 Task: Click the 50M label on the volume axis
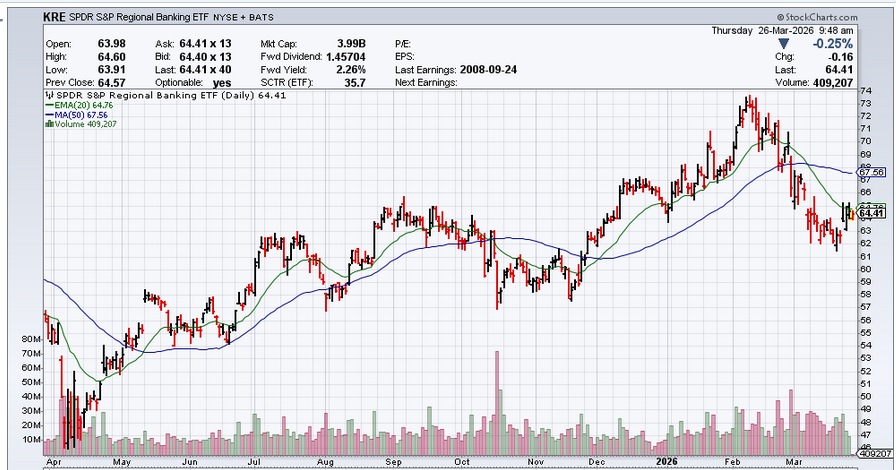tap(31, 382)
